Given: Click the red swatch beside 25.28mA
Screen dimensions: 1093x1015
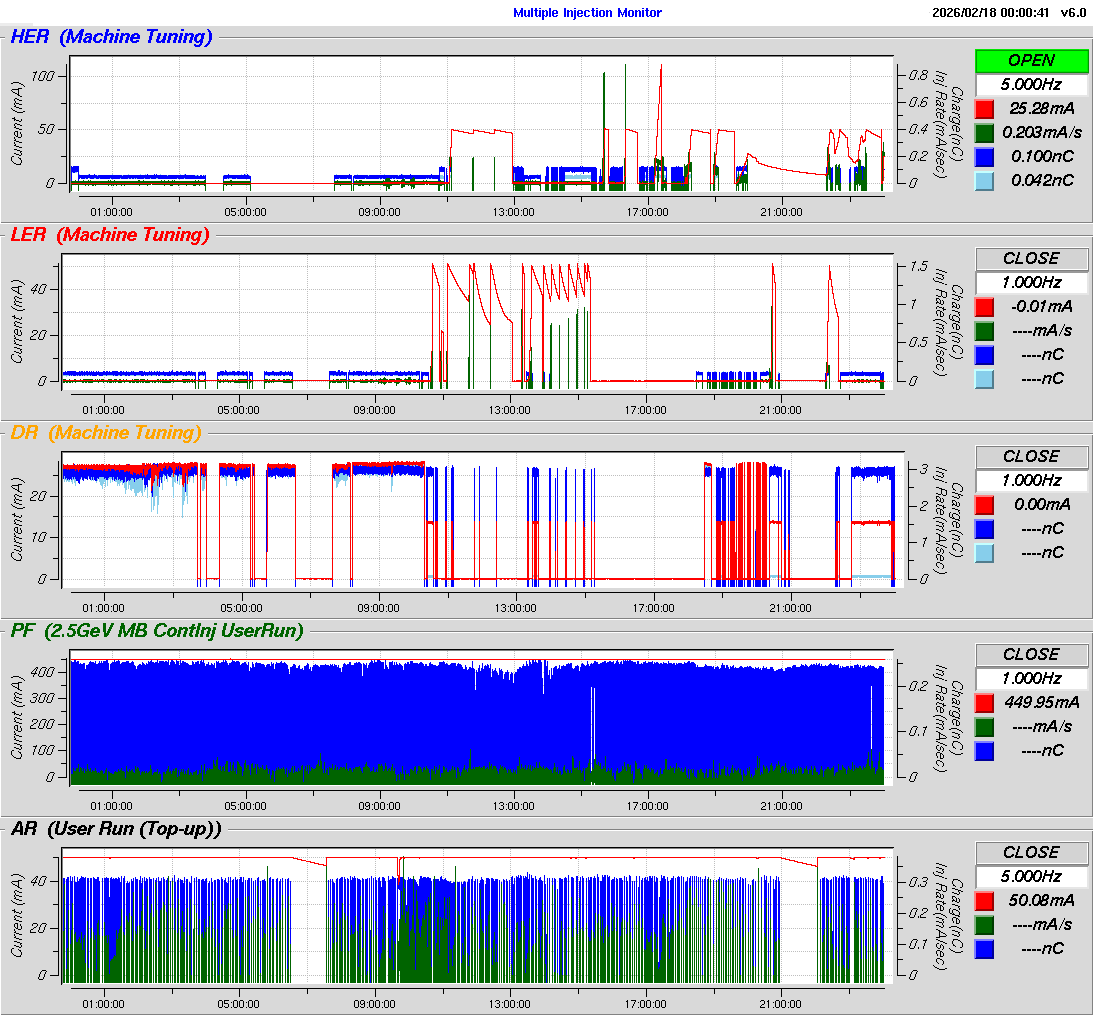Looking at the screenshot, I should 985,108.
